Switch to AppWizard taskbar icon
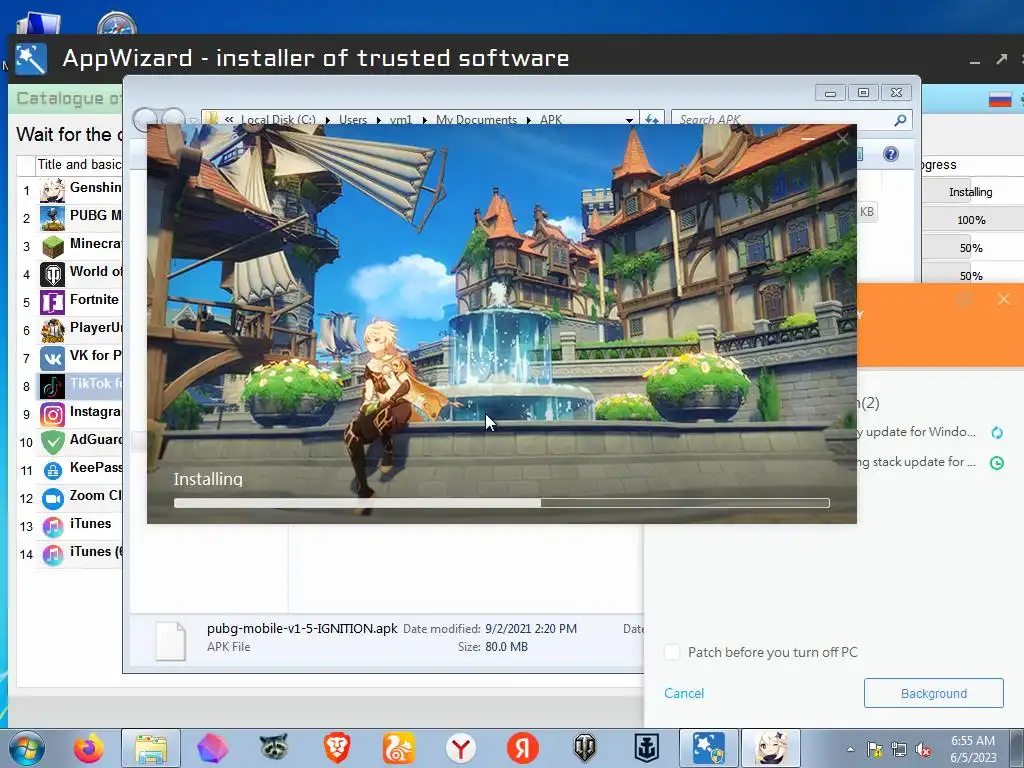1024x768 pixels. coord(709,748)
